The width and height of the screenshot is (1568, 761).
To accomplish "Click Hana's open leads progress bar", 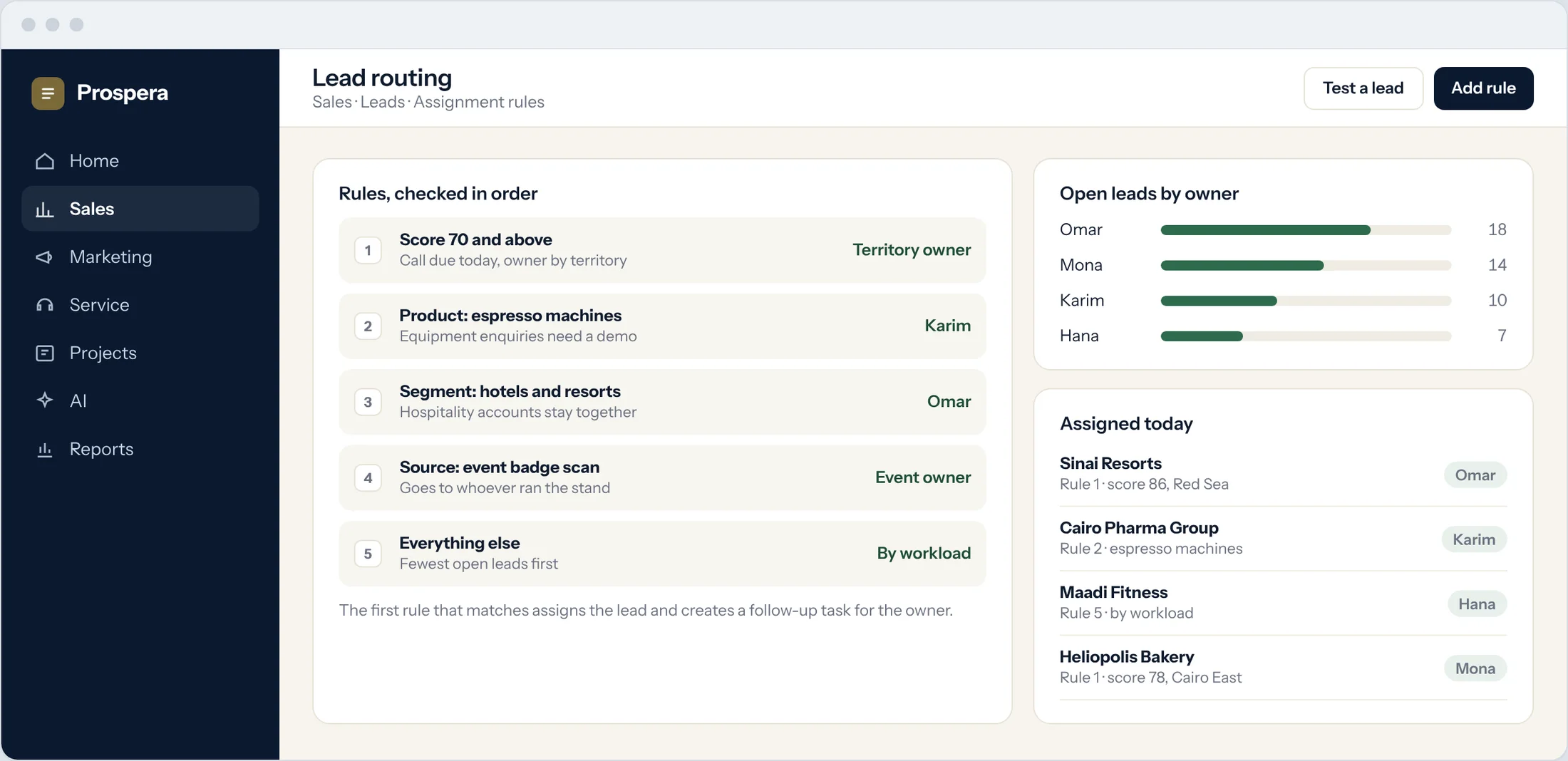I will coord(1306,336).
